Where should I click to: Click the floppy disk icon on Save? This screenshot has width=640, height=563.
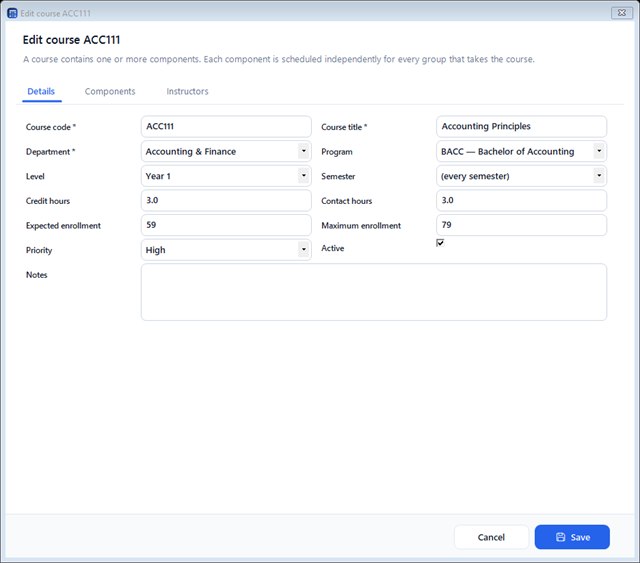point(560,537)
